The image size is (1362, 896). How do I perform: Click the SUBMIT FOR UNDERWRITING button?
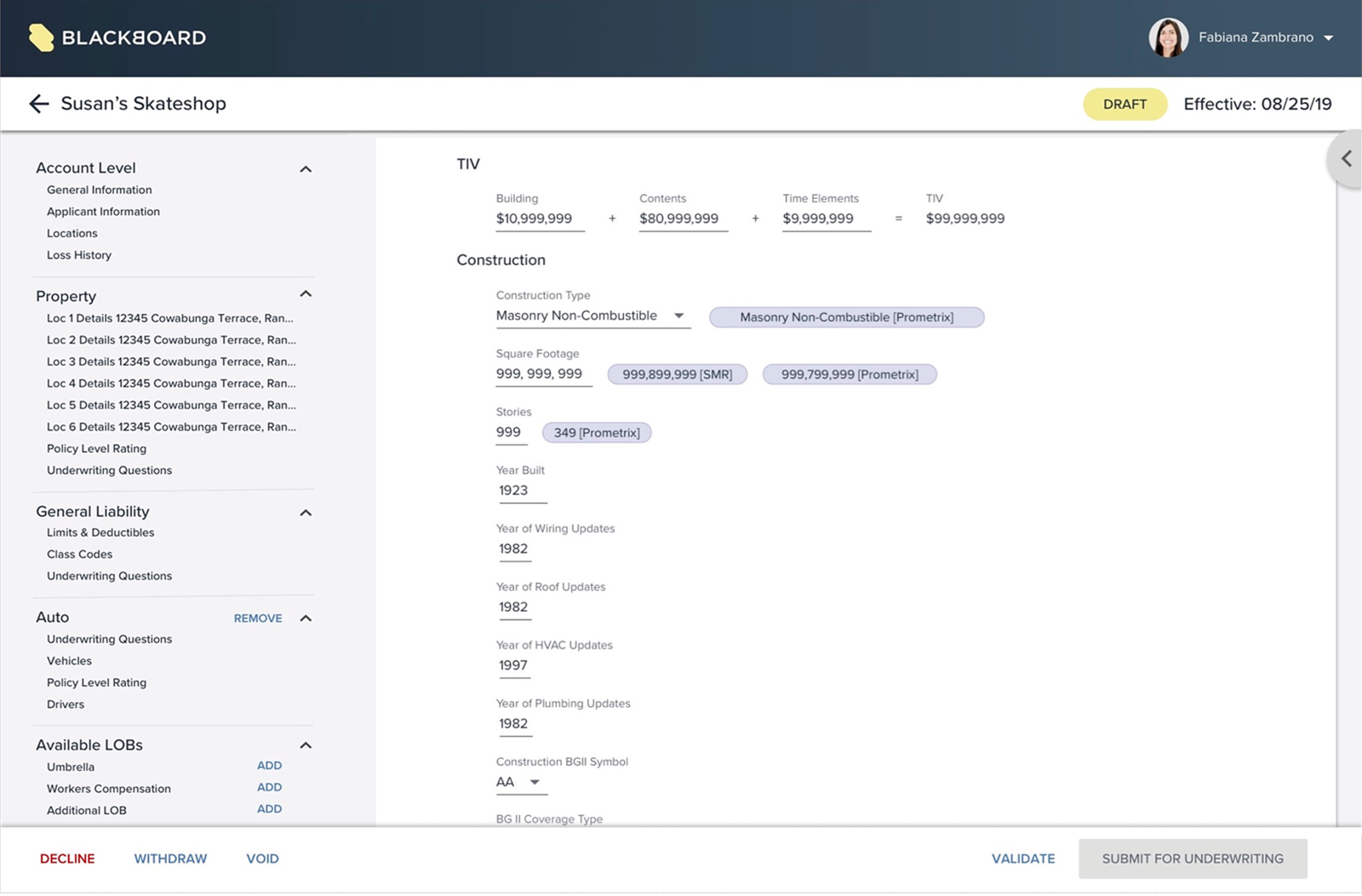click(1192, 859)
